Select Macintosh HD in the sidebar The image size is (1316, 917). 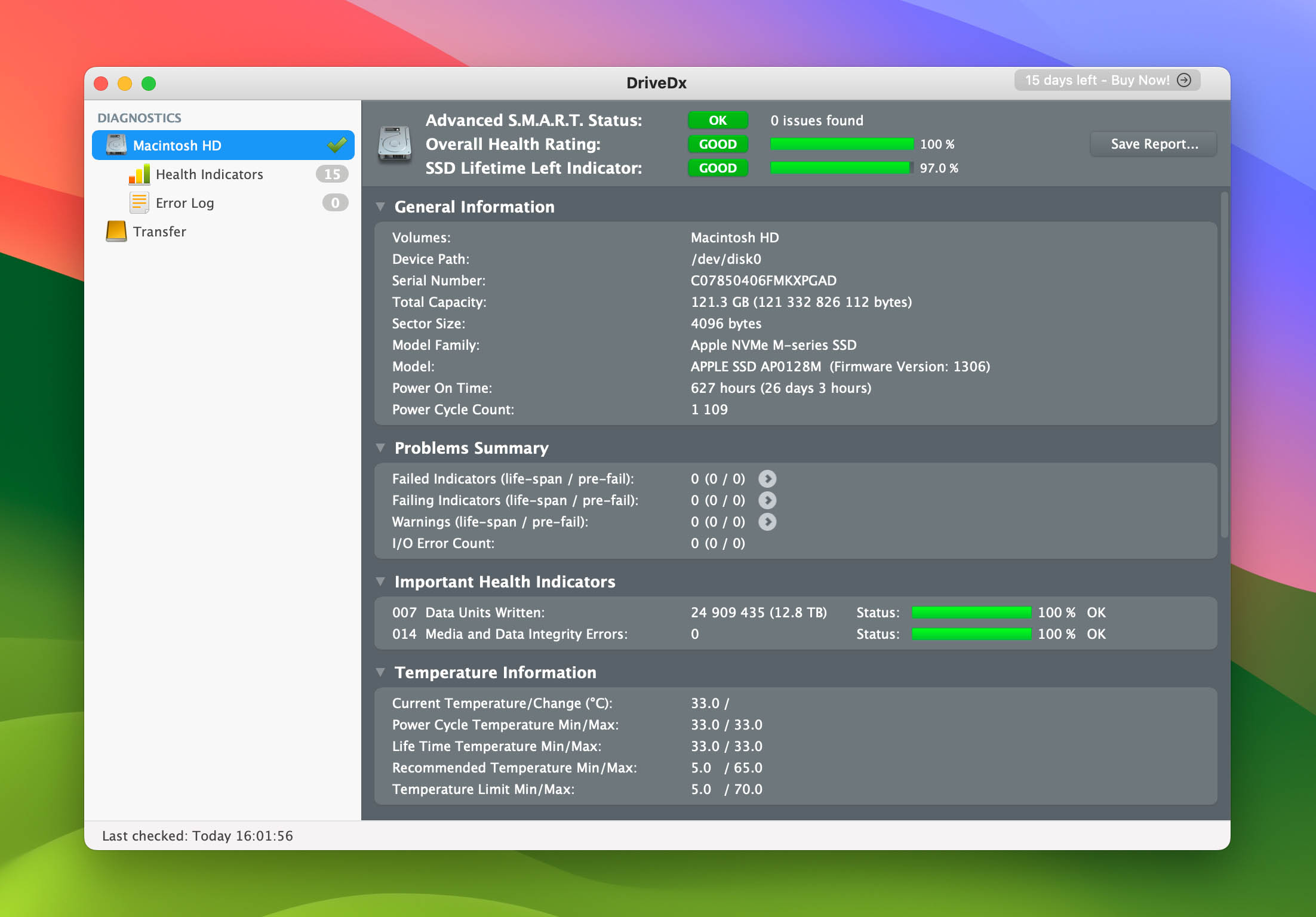click(223, 145)
